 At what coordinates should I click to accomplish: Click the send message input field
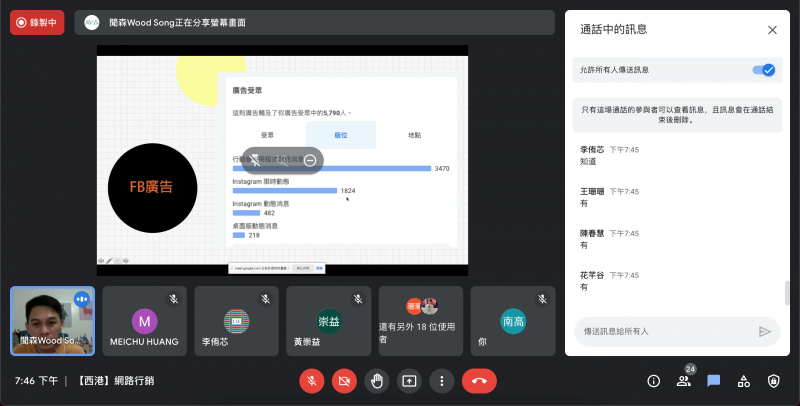tap(668, 332)
